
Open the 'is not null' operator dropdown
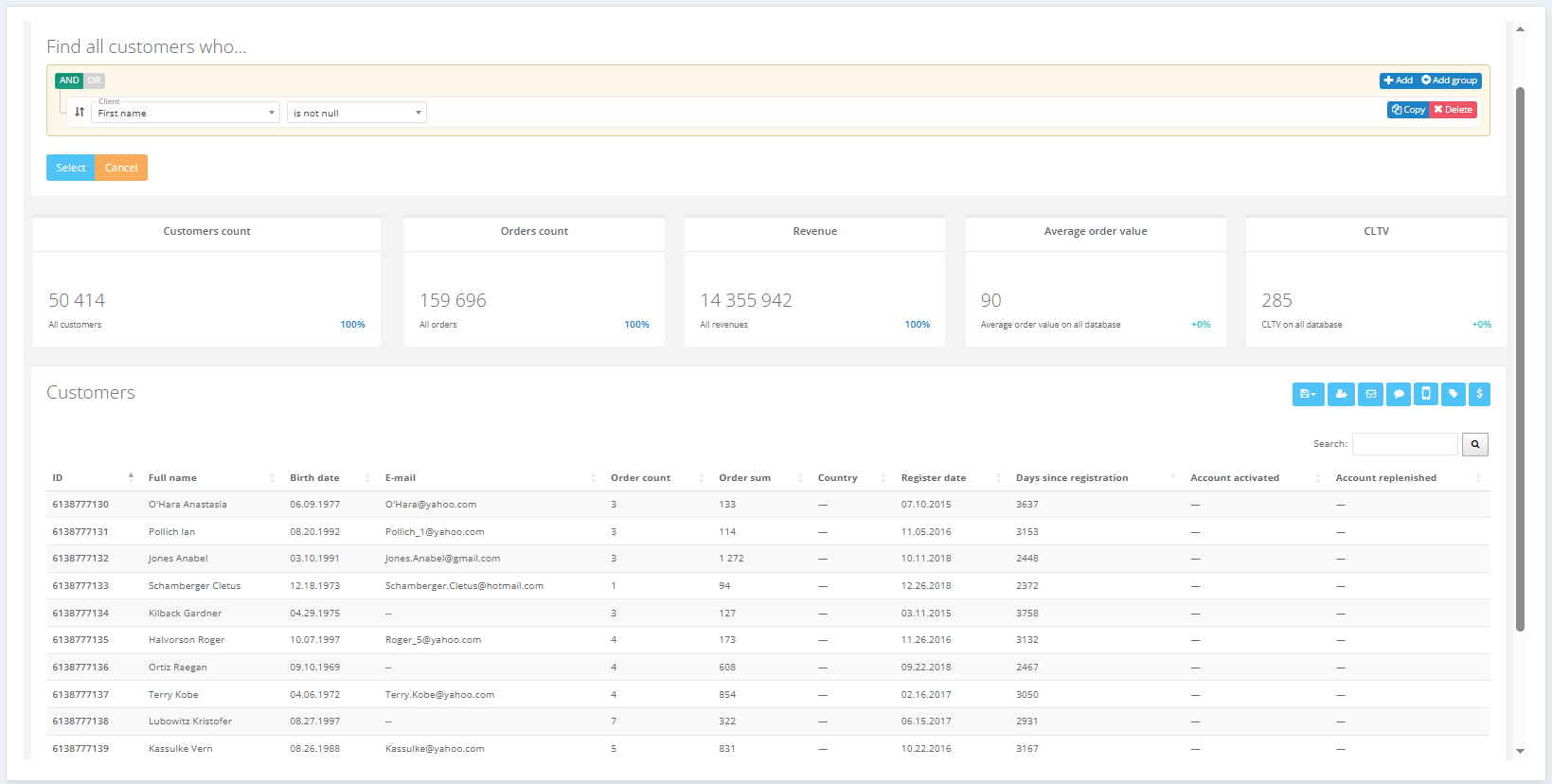tap(356, 113)
